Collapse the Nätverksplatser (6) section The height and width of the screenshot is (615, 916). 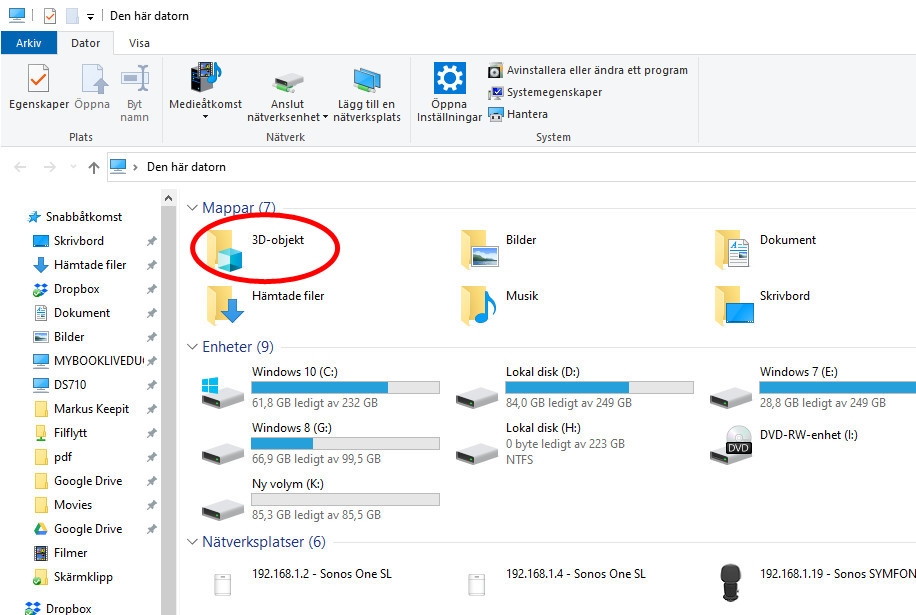click(191, 541)
